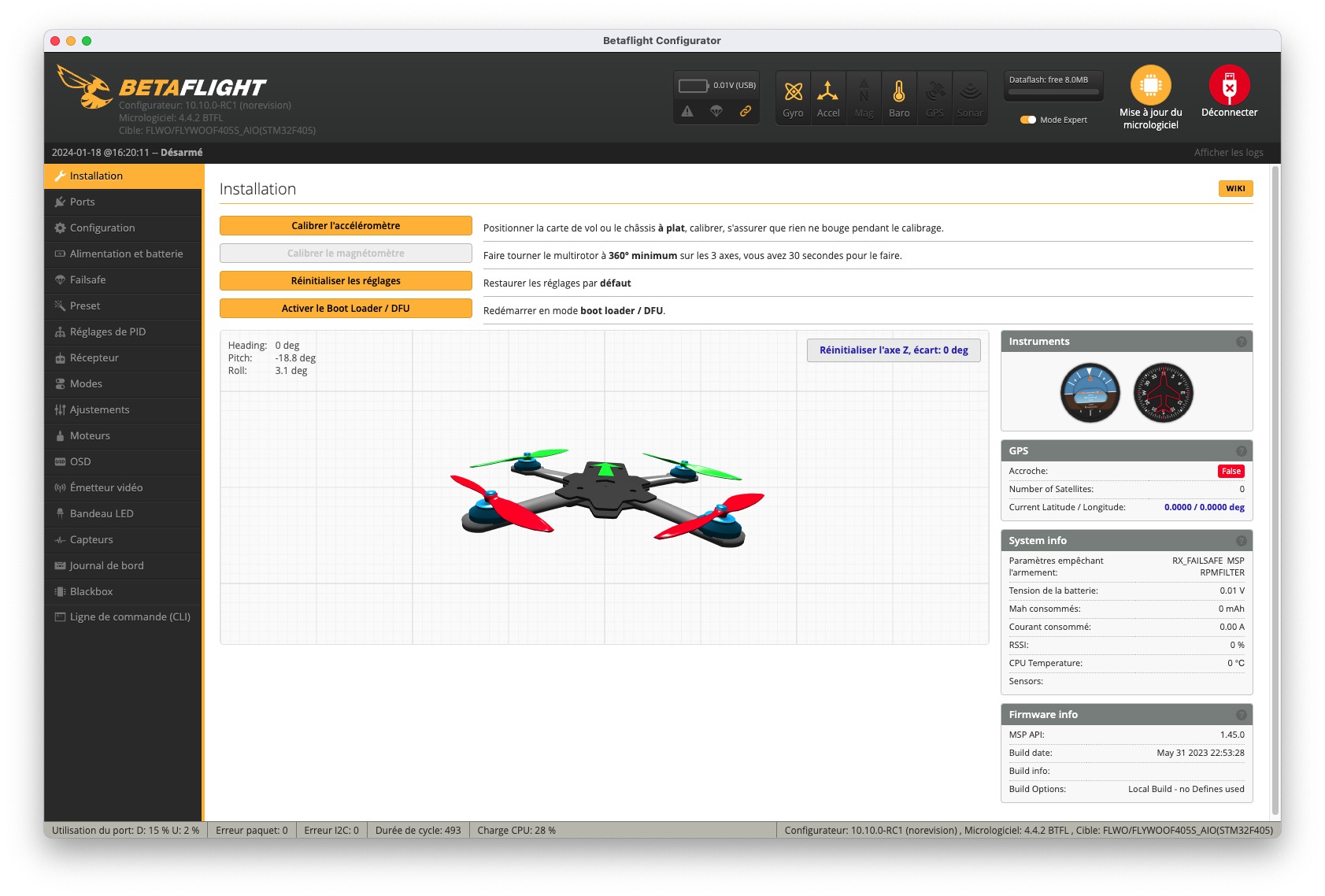Open the Configuration tab
Screen dimensions: 1325x896
point(124,228)
